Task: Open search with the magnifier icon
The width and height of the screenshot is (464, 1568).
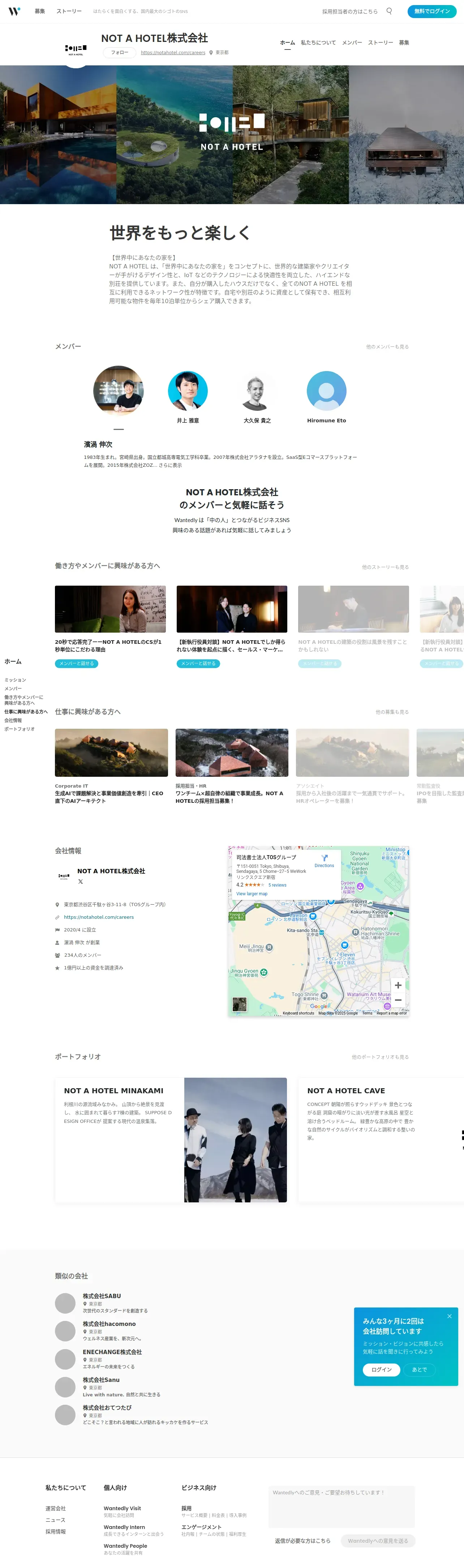Action: tap(389, 11)
